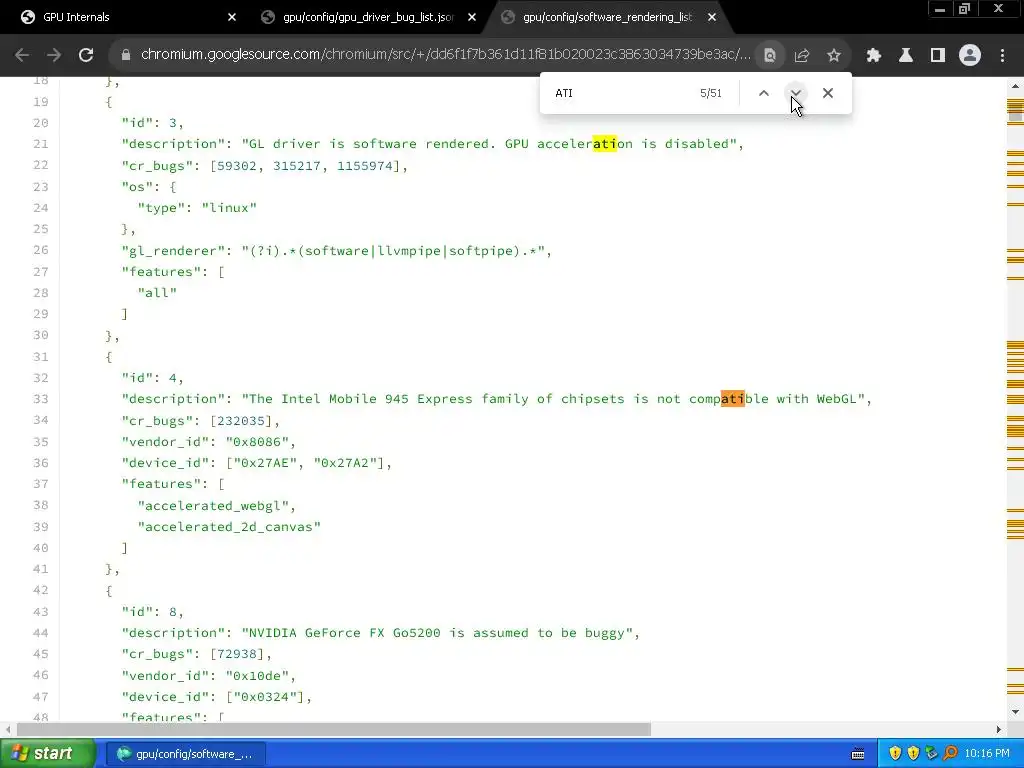Screen dimensions: 1024x768
Task: Click the highlighted 'ati' in compatible
Action: (733, 398)
